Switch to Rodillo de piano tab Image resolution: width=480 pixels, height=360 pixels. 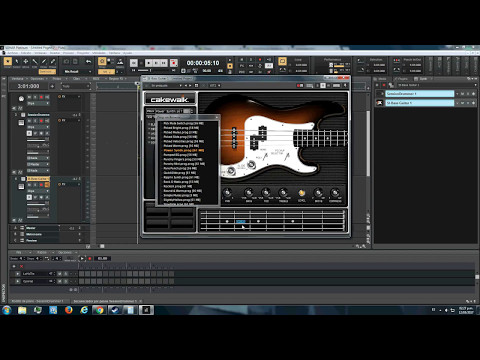[37, 301]
